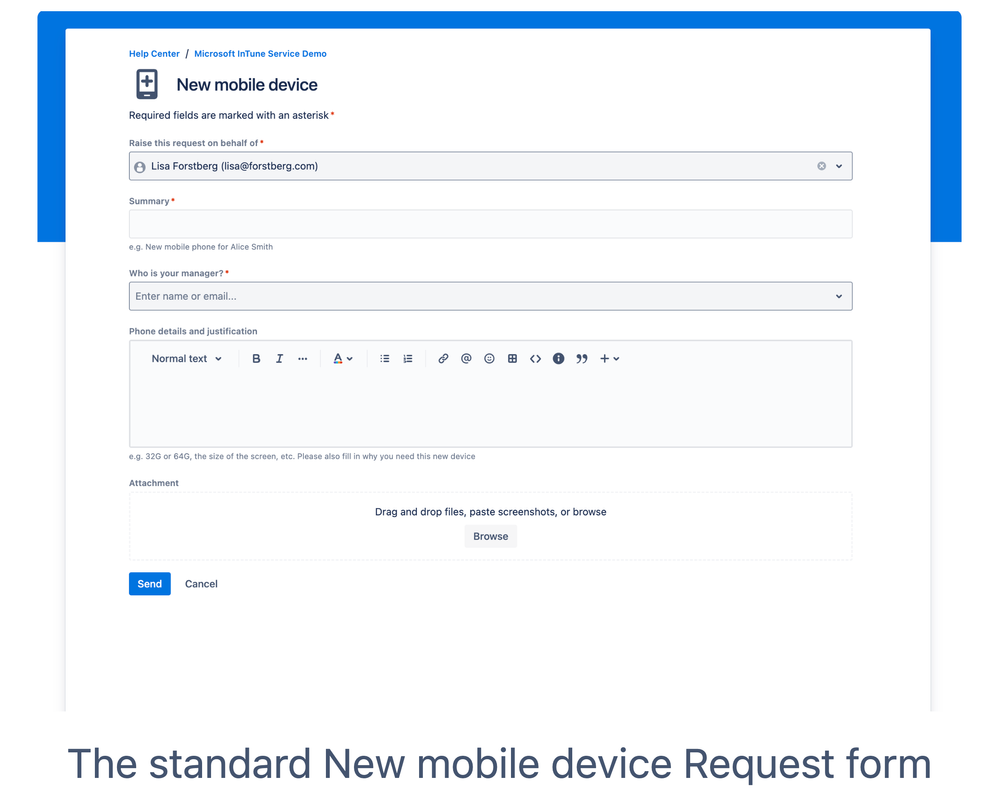Clear the selected user Lisa Forstberg
This screenshot has width=999, height=807.
[821, 166]
